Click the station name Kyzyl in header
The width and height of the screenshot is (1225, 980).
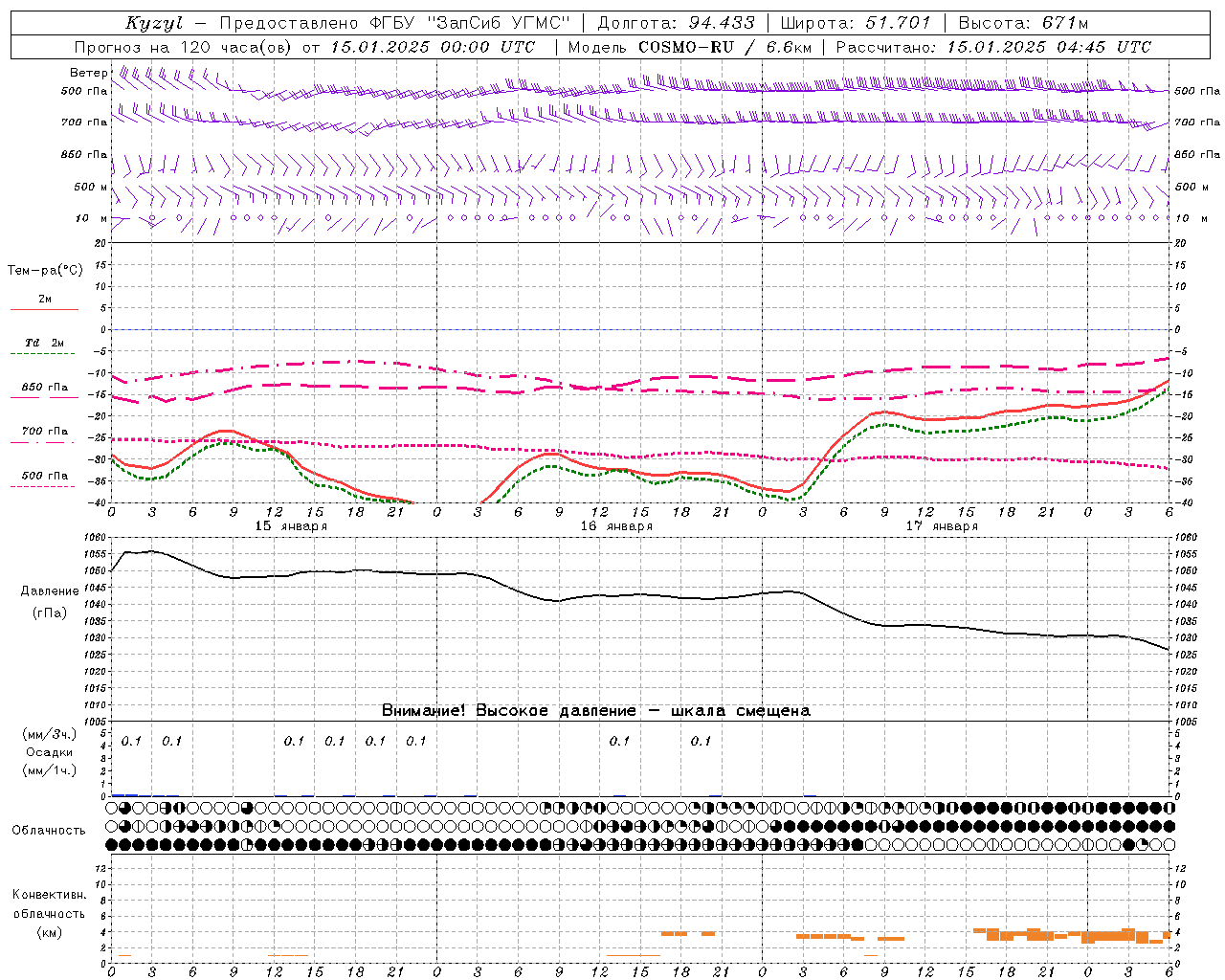pyautogui.click(x=154, y=23)
